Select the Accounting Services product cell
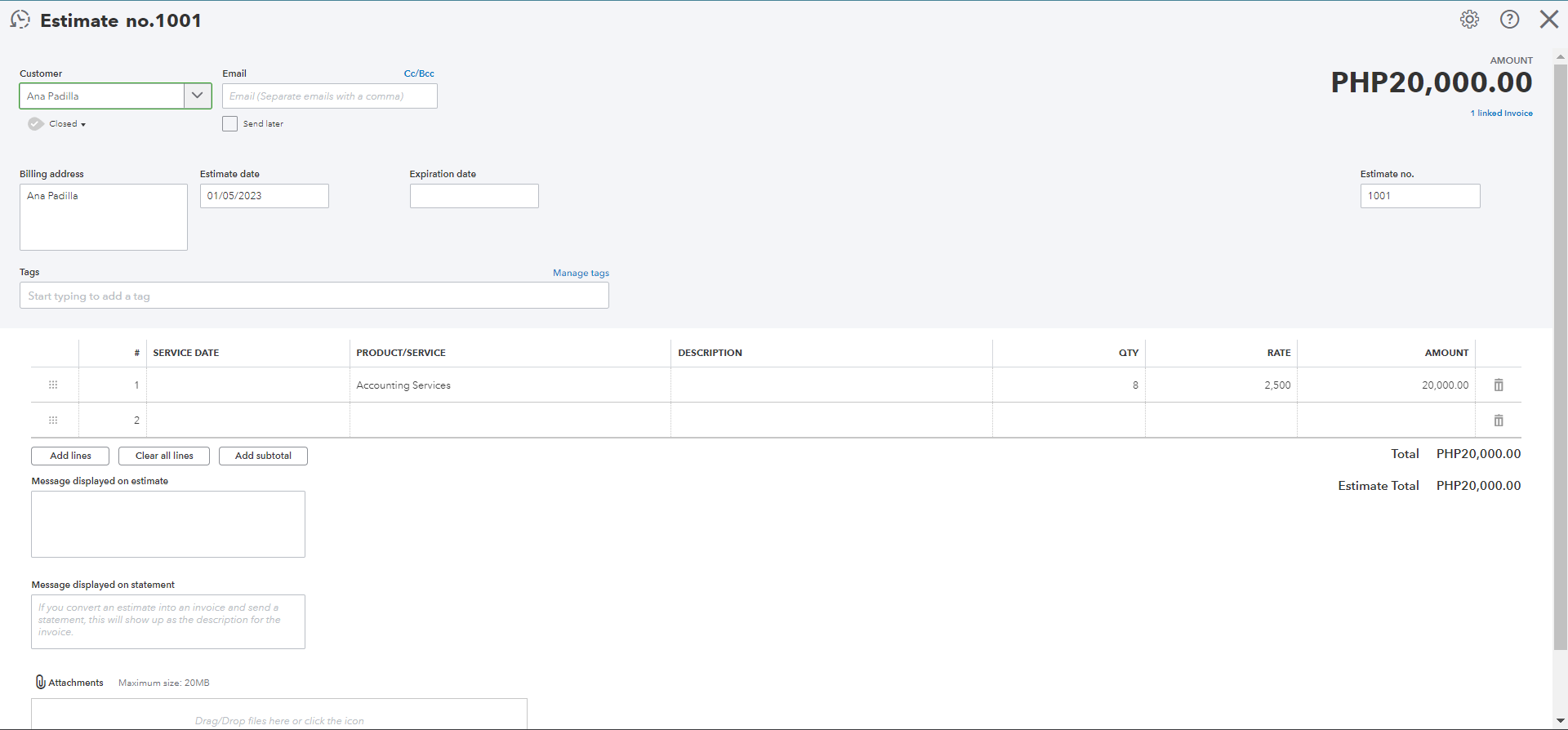Viewport: 1568px width, 730px height. click(510, 385)
